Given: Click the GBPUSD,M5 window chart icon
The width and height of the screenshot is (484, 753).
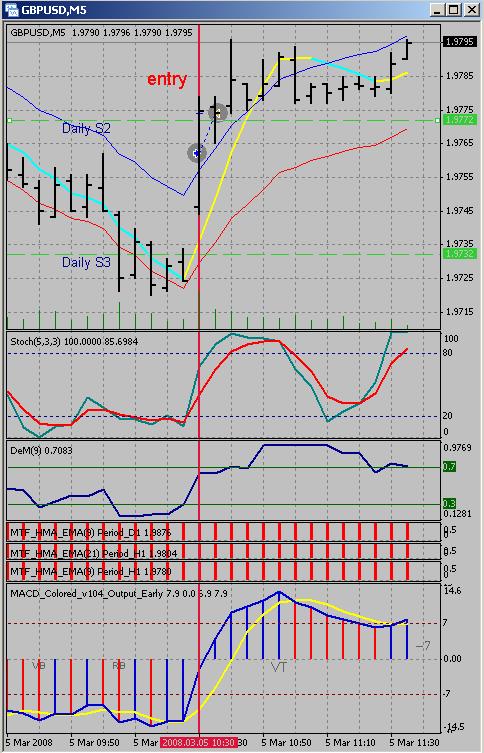Looking at the screenshot, I should [x=11, y=10].
